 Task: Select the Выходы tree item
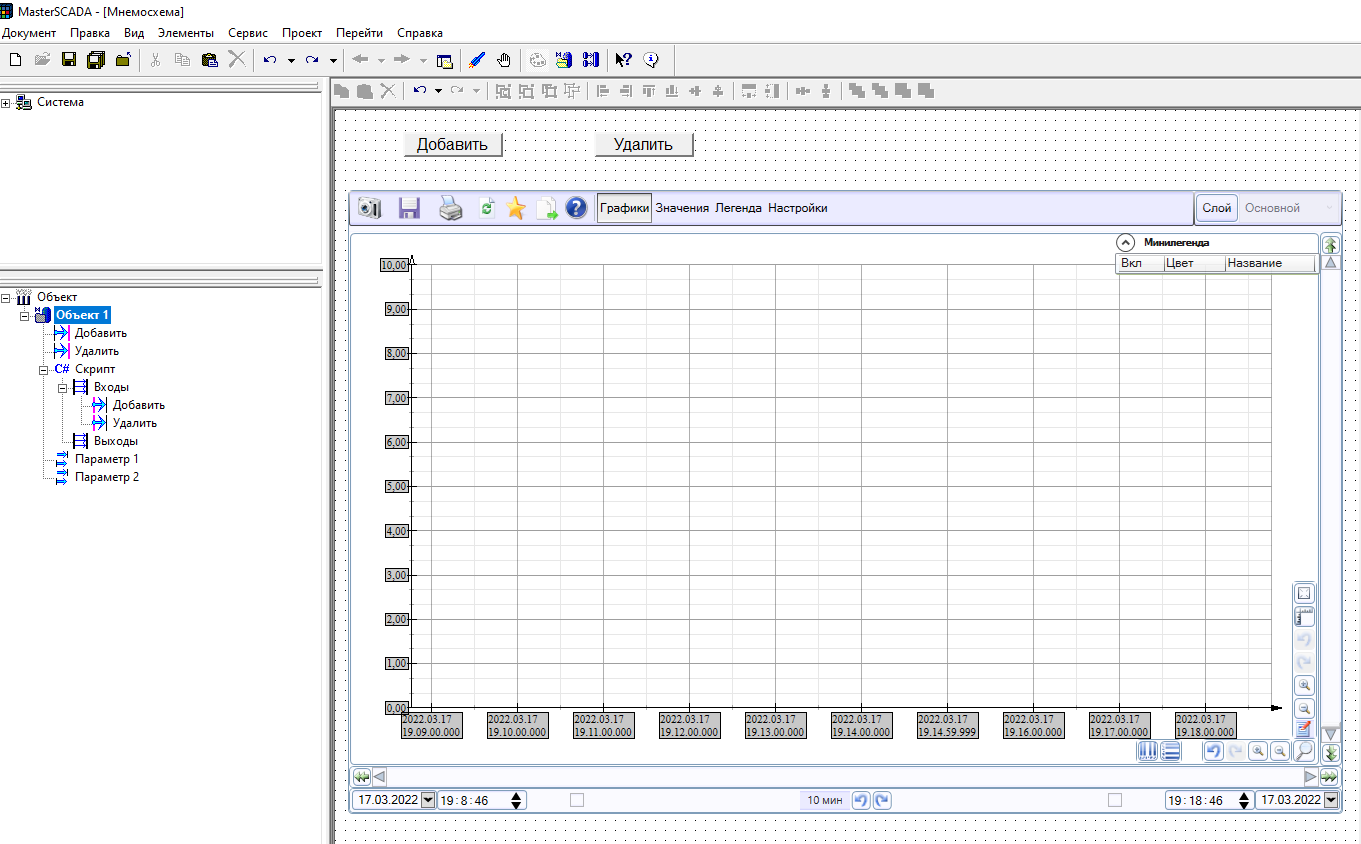(116, 441)
